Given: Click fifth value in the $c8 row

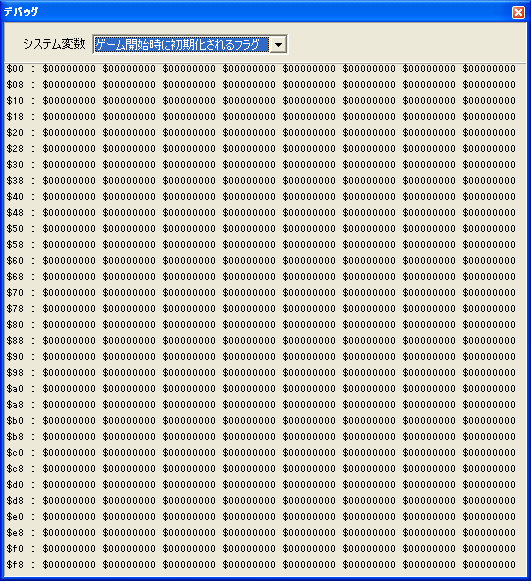Looking at the screenshot, I should (309, 469).
